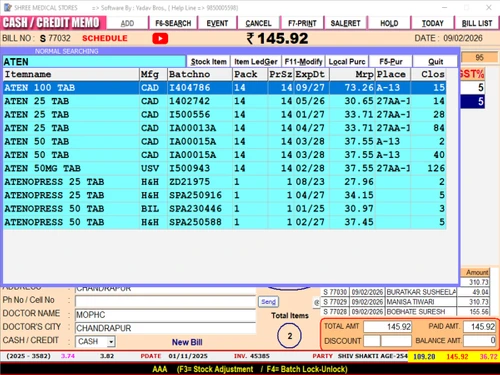500x375 pixels.
Task: Open bill S 77028 BOBHATE SURESH
Action: pyautogui.click(x=405, y=312)
